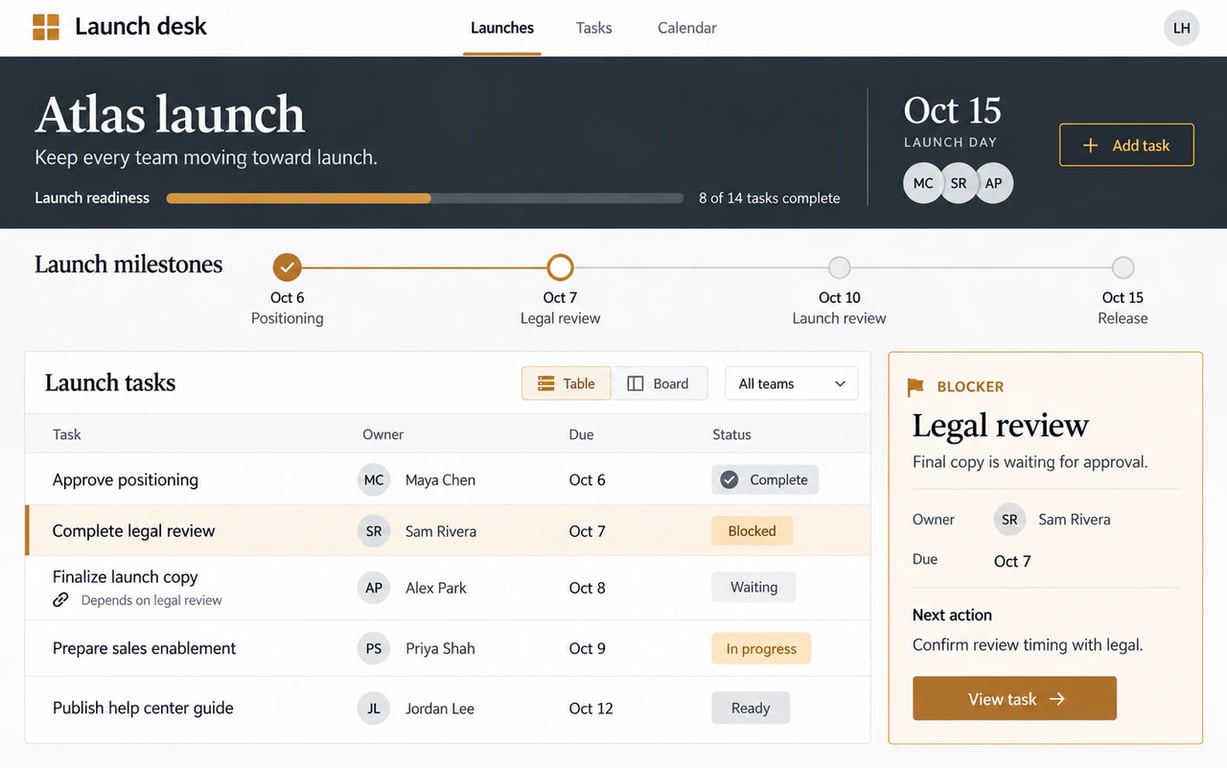
Task: Click Alex Park's AP avatar in table
Action: (374, 588)
